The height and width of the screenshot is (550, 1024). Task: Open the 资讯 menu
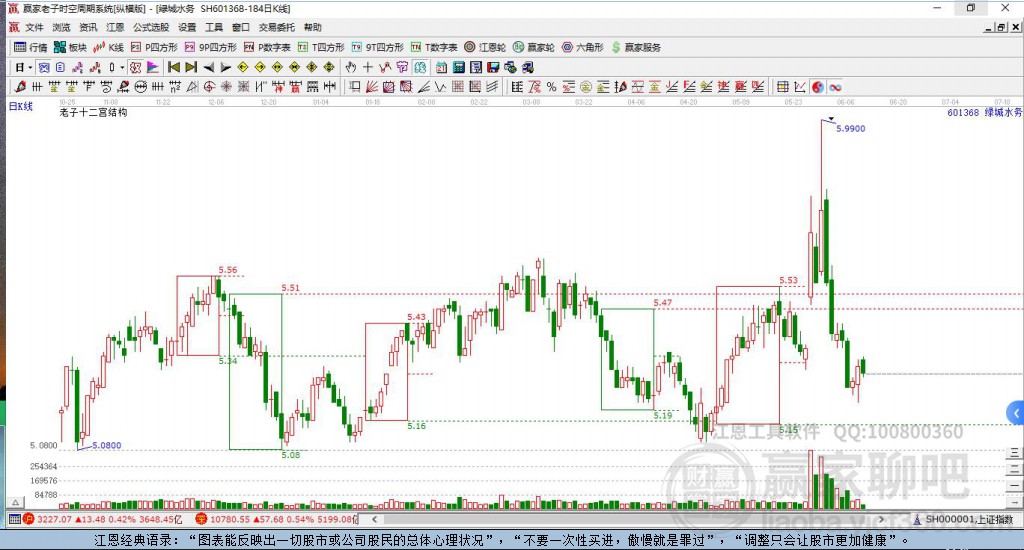pyautogui.click(x=88, y=27)
